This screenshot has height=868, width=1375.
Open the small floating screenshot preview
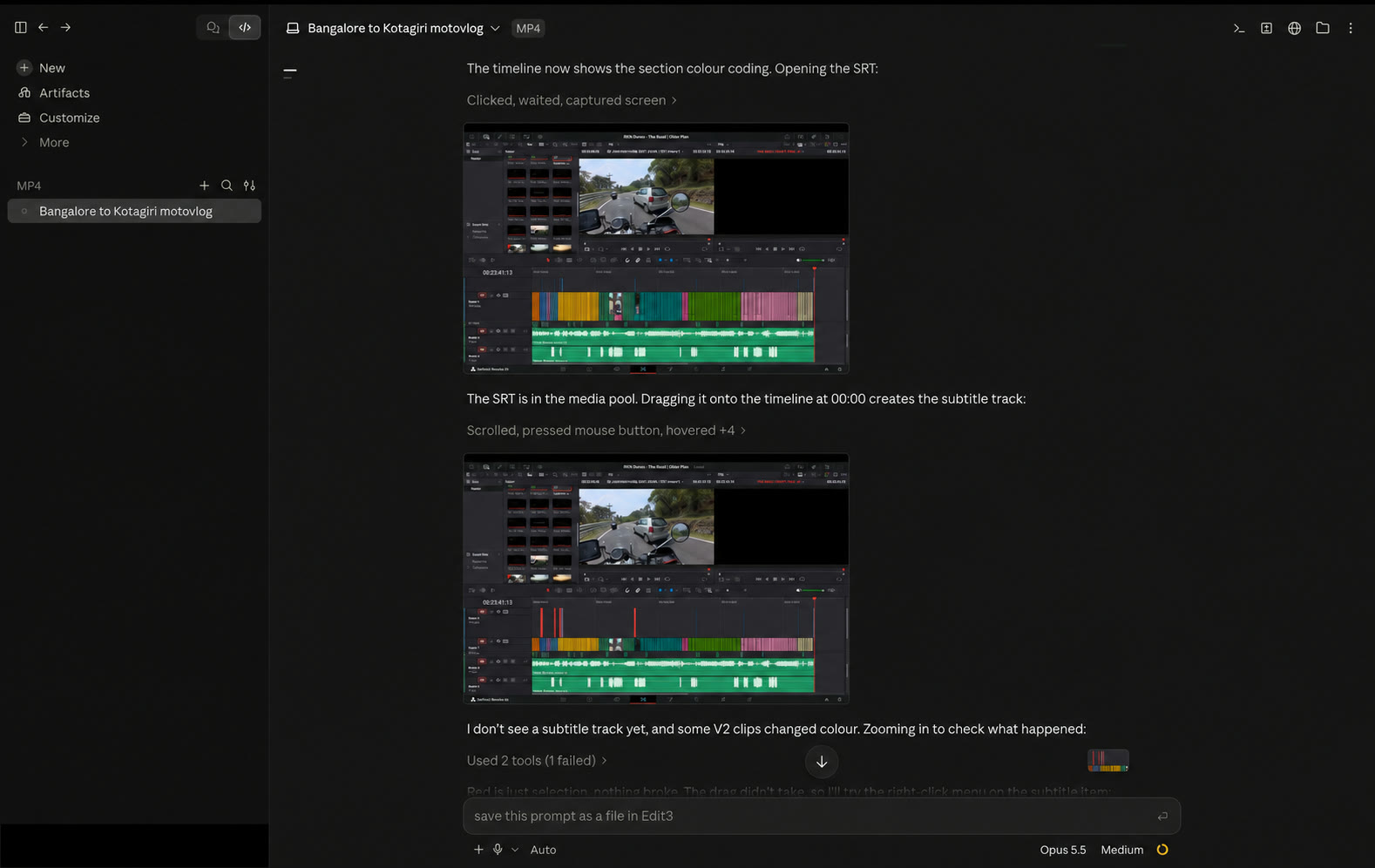[1108, 761]
